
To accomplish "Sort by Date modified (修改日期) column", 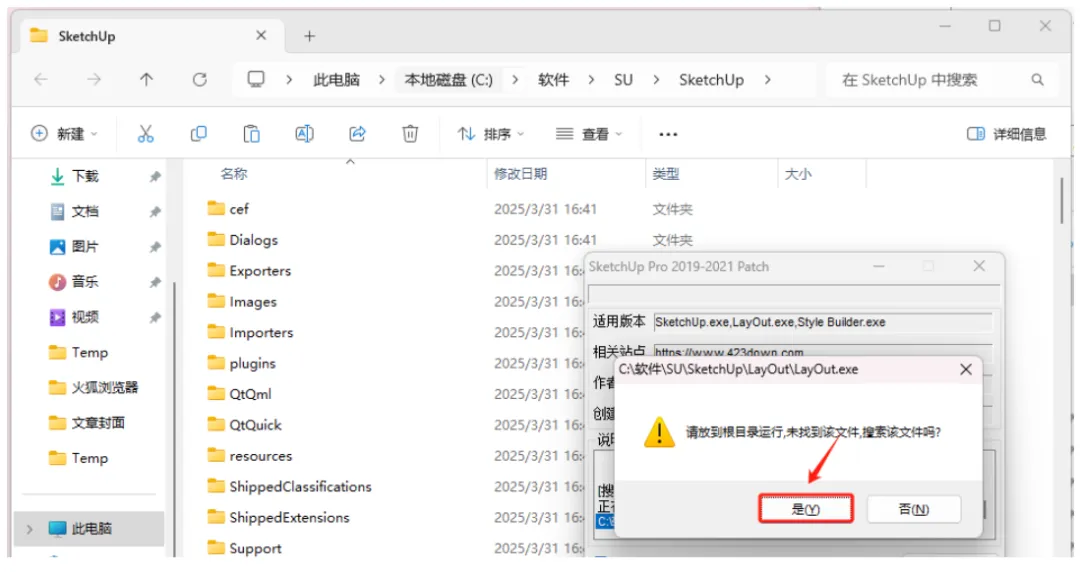I will (521, 174).
